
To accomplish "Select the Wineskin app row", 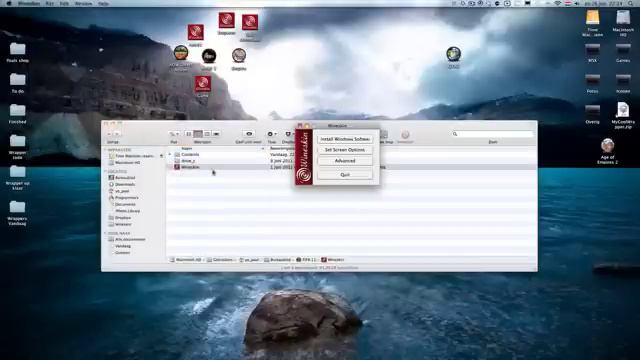I will pos(351,167).
